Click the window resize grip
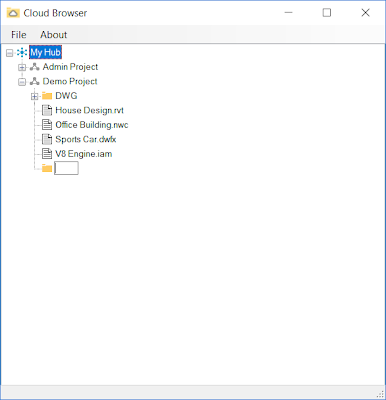The height and width of the screenshot is (400, 386). (x=381, y=394)
